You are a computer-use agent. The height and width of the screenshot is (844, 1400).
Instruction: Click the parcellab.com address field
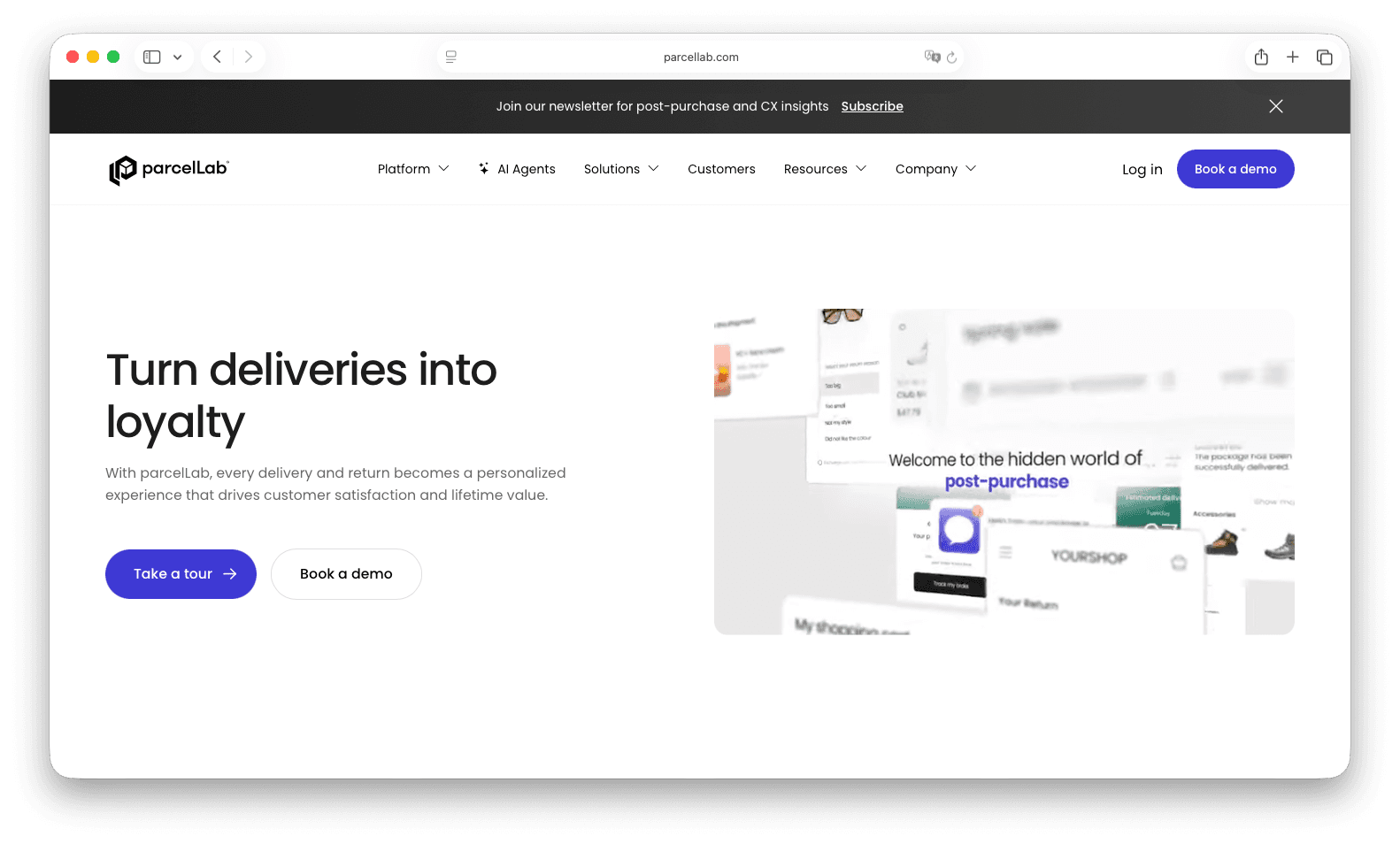[700, 57]
